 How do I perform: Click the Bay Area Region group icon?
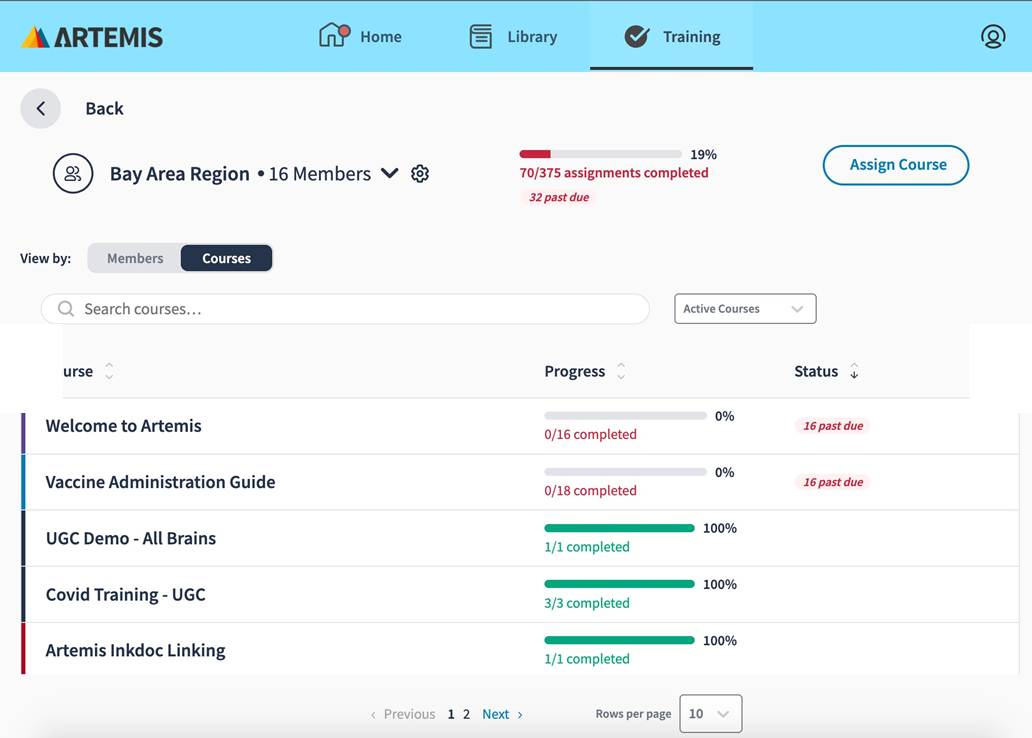73,174
